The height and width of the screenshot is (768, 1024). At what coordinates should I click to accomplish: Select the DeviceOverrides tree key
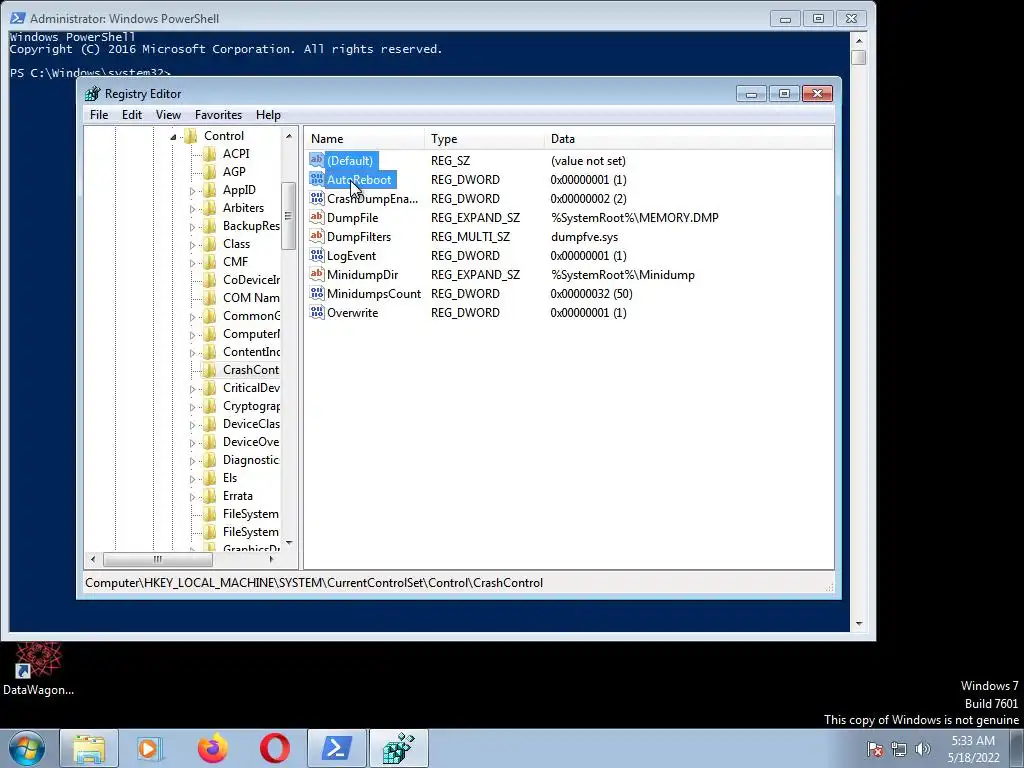click(251, 442)
